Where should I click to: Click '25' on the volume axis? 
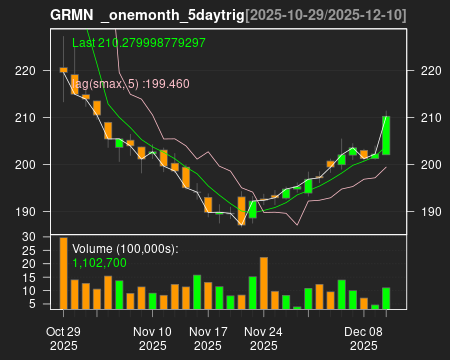(29, 250)
